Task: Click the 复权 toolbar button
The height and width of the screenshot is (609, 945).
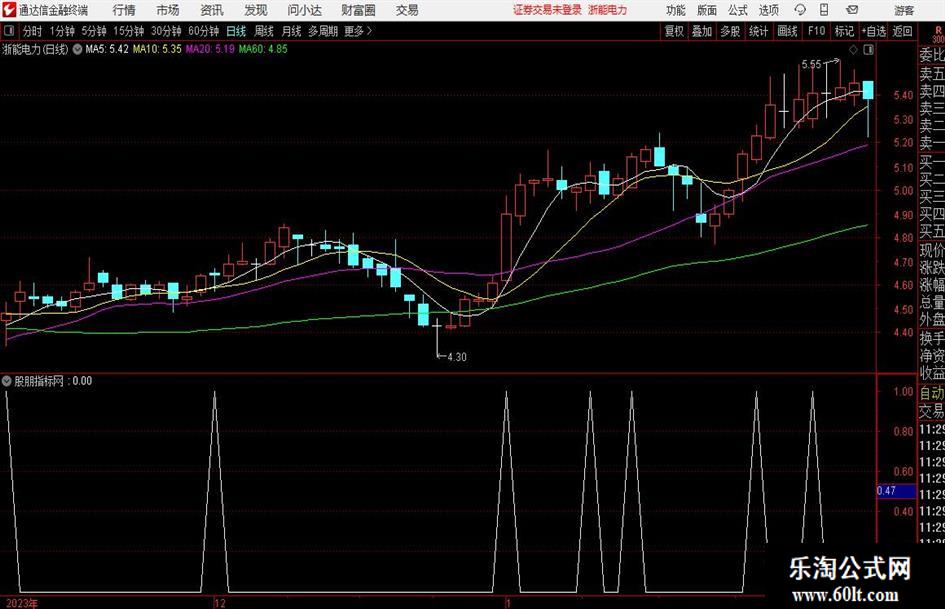Action: (x=674, y=31)
